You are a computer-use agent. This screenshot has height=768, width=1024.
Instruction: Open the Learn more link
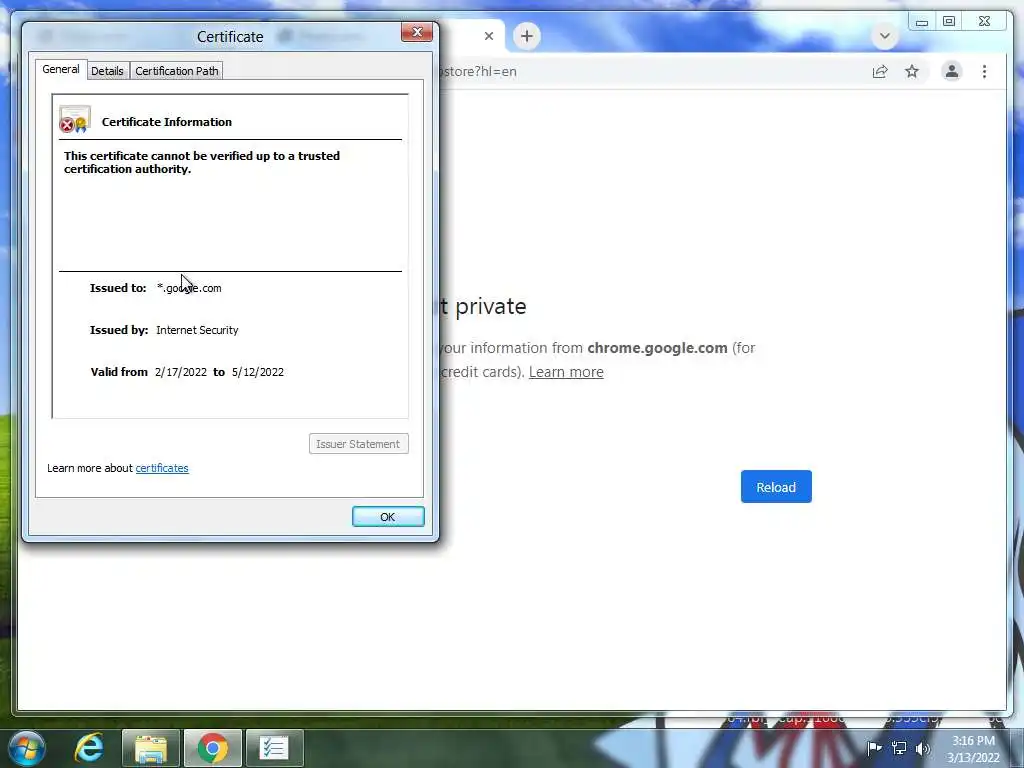click(566, 372)
